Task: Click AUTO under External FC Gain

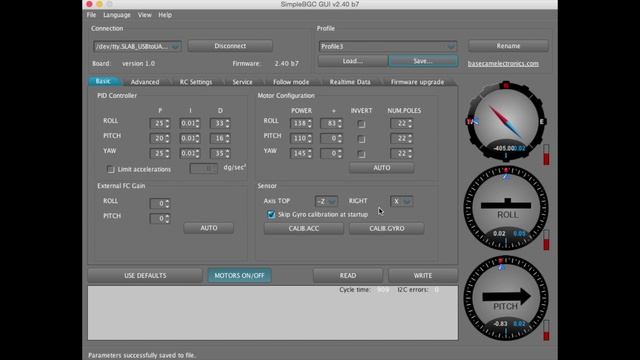Action: [x=209, y=228]
